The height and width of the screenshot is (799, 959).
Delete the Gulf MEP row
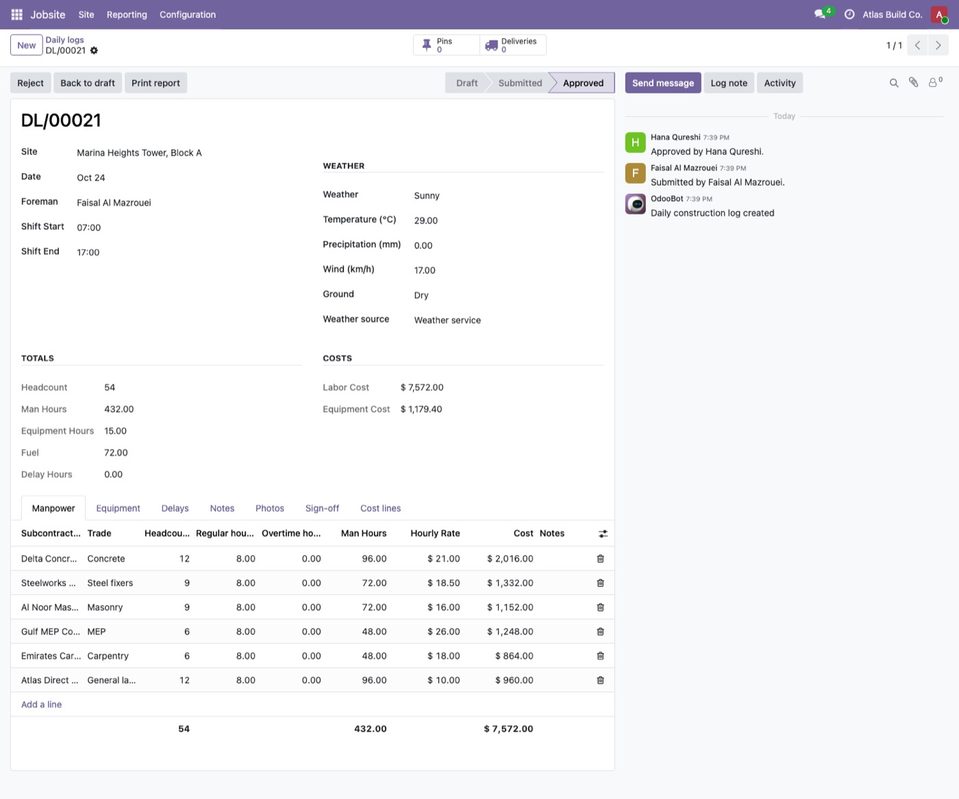(x=600, y=631)
